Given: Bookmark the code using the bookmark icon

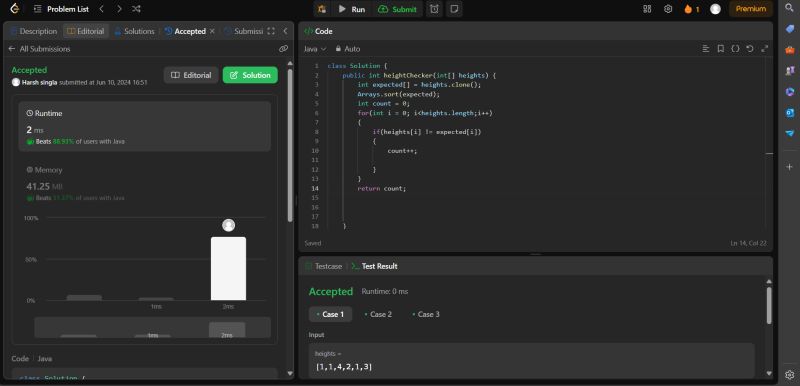Looking at the screenshot, I should [720, 49].
